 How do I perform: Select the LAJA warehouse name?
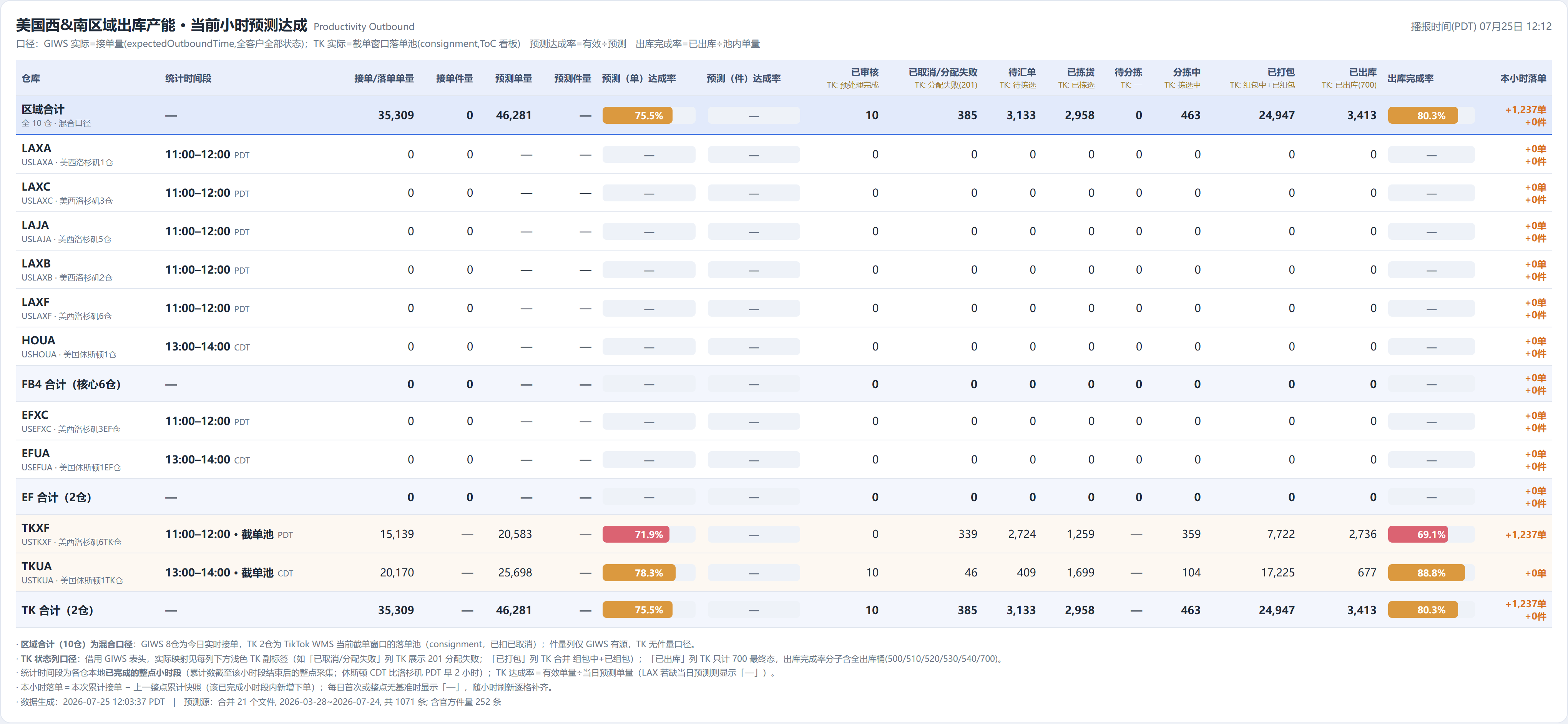tap(35, 225)
